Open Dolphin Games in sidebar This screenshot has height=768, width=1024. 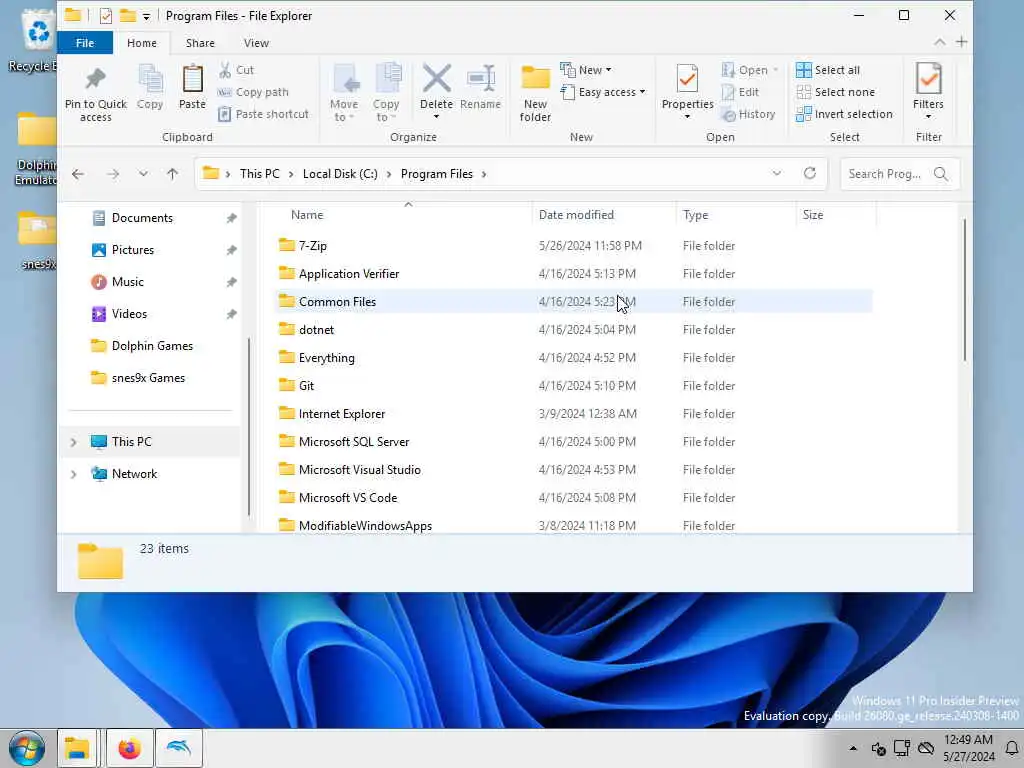coord(152,346)
